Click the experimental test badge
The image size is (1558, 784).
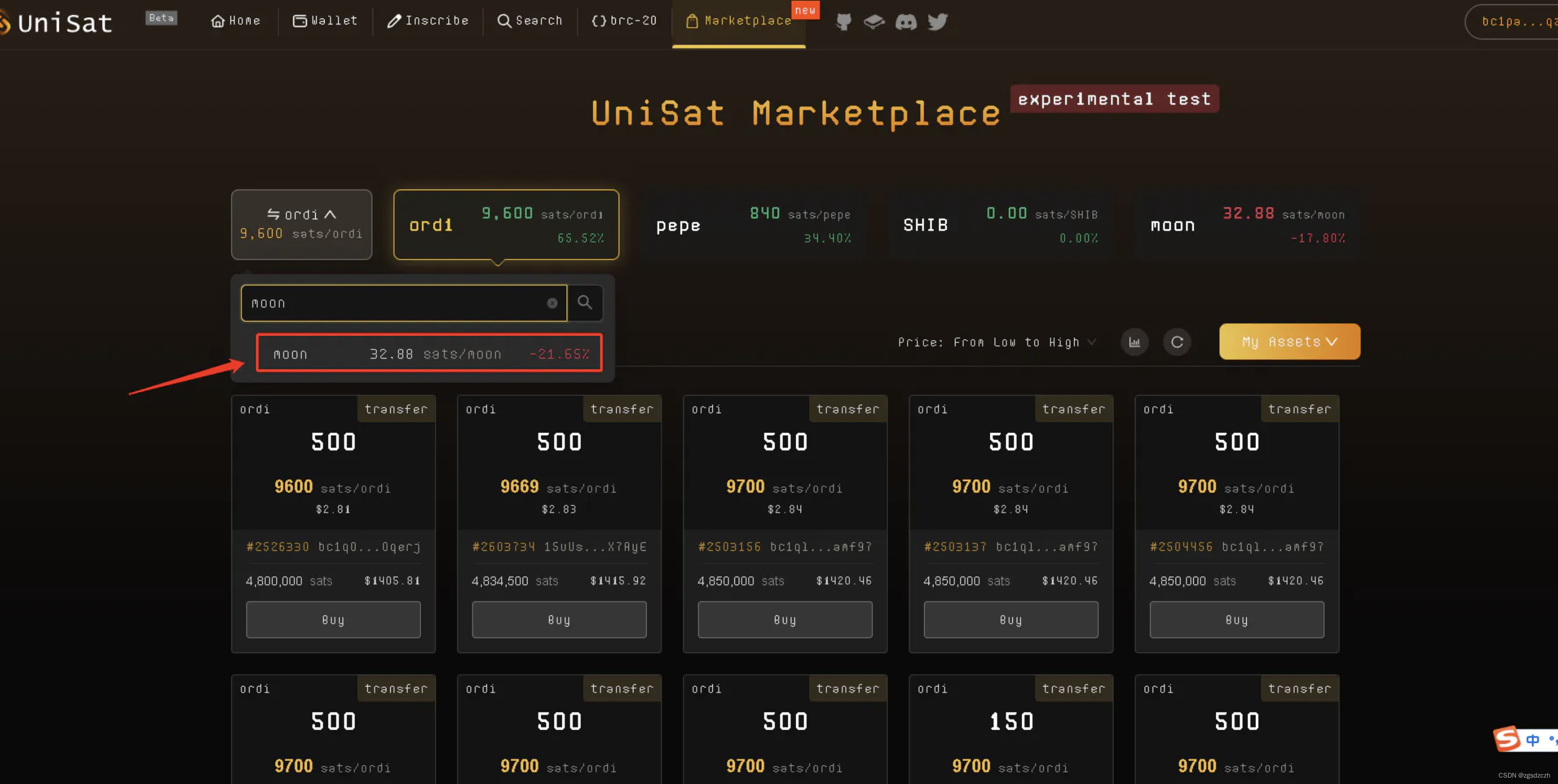[1114, 98]
